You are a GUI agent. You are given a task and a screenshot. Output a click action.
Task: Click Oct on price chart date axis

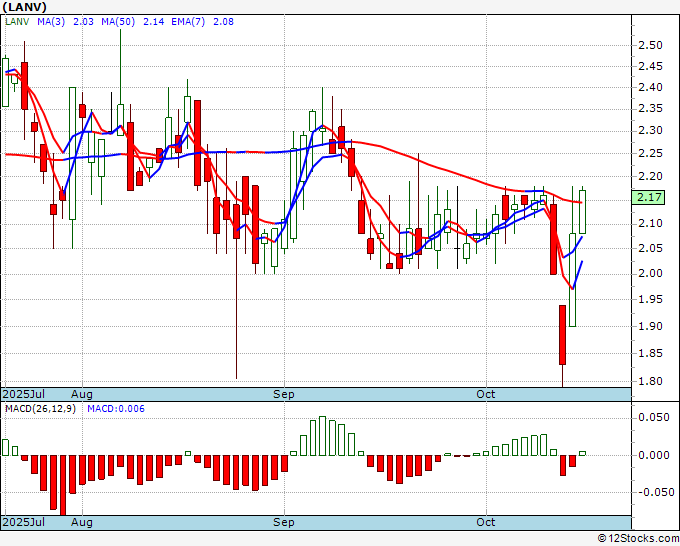(x=486, y=394)
